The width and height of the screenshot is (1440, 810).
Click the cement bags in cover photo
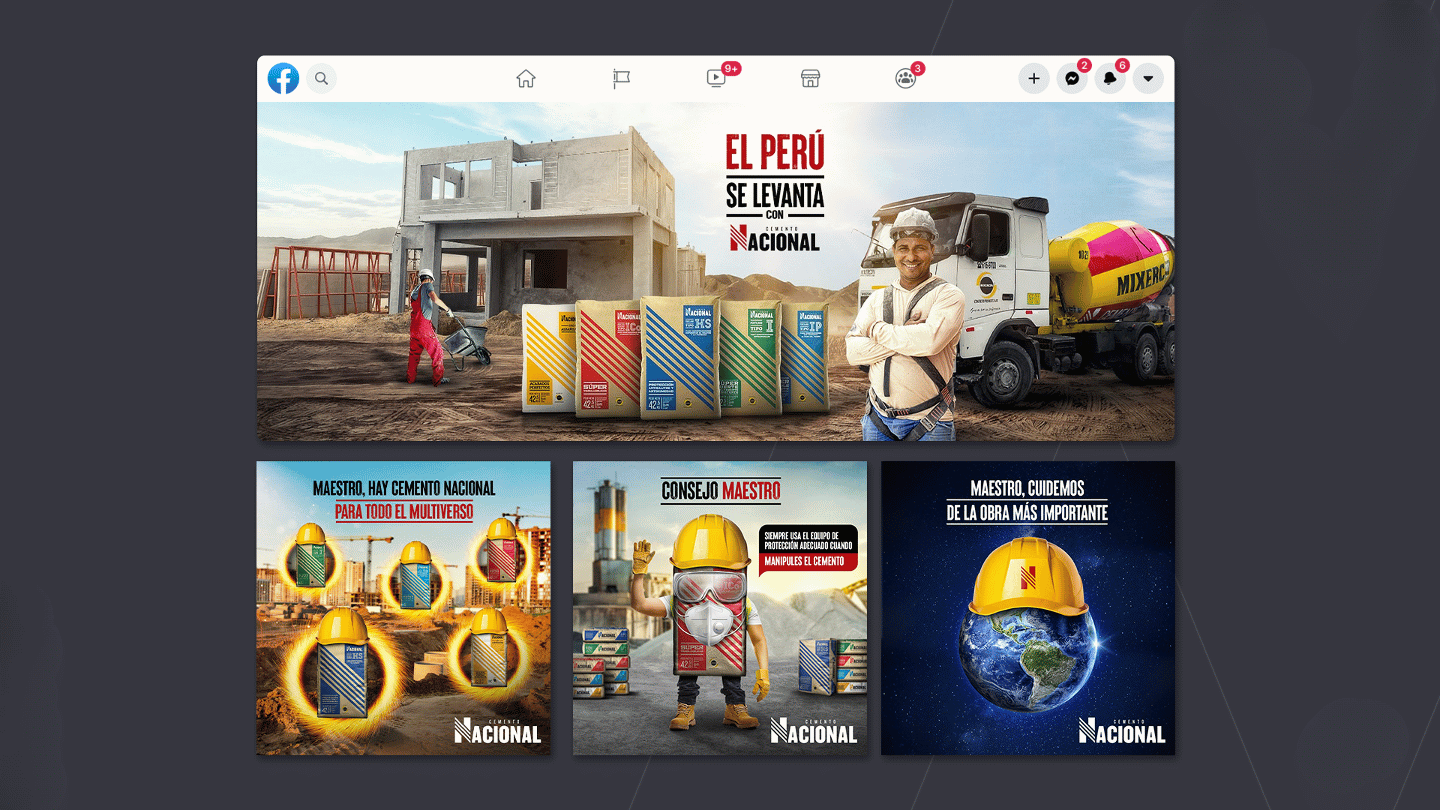click(x=676, y=357)
